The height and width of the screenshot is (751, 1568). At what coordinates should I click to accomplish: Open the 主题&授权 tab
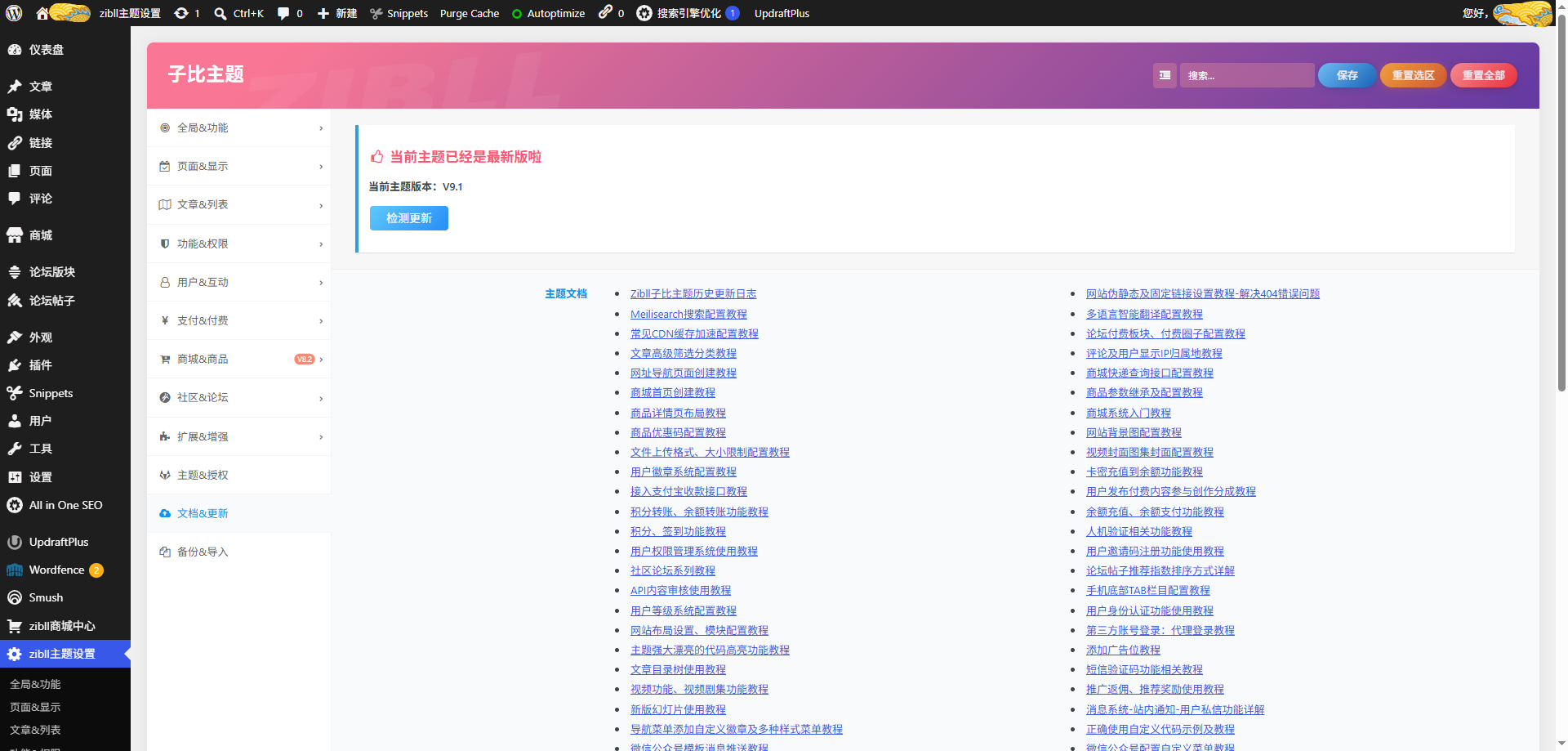click(x=238, y=475)
